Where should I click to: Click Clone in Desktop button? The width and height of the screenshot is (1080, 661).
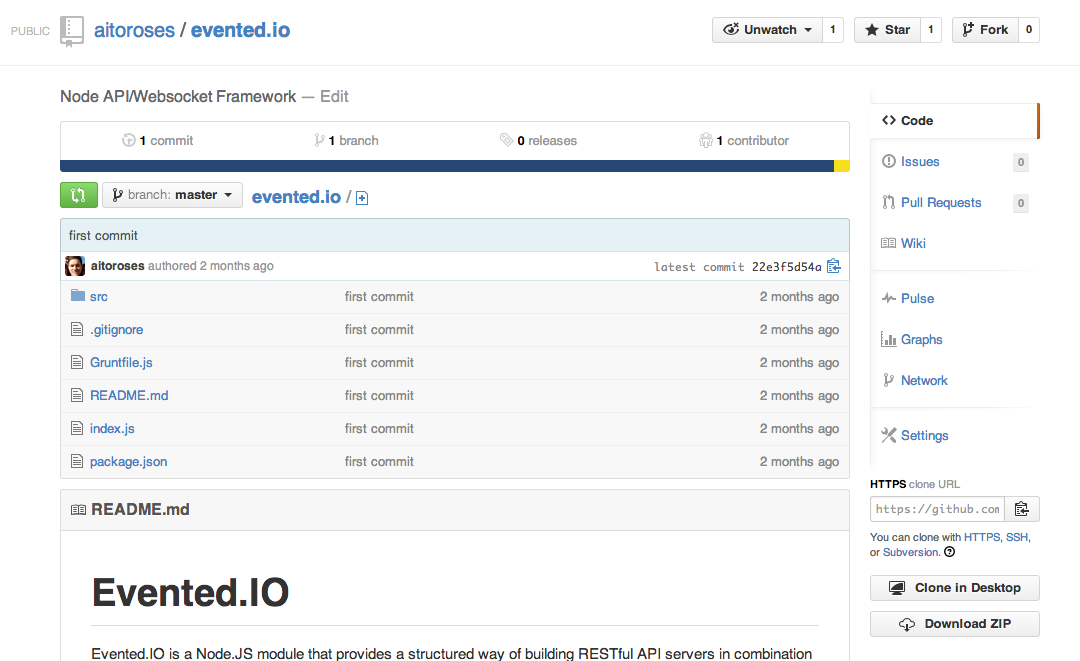[955, 588]
